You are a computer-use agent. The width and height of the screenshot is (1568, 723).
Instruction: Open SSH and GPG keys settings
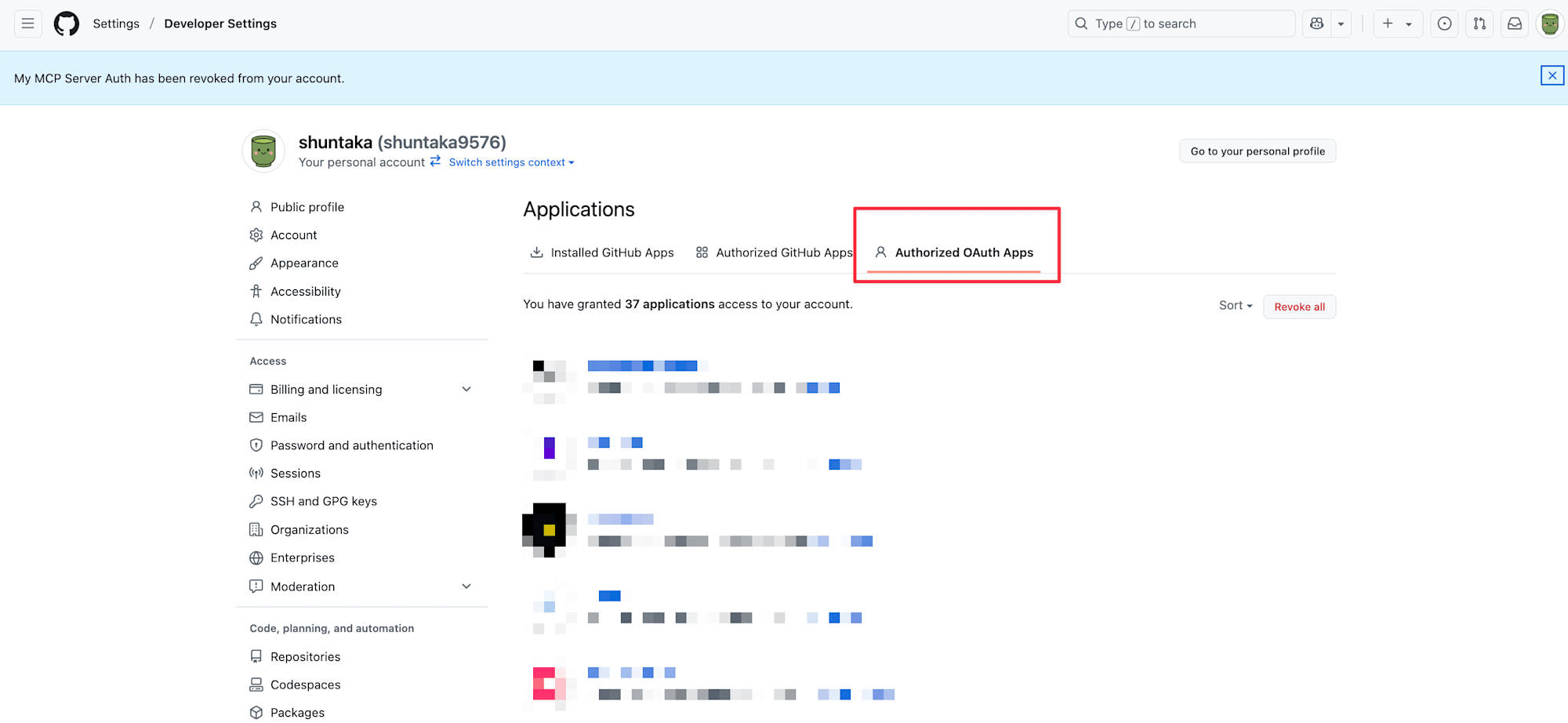(x=323, y=502)
